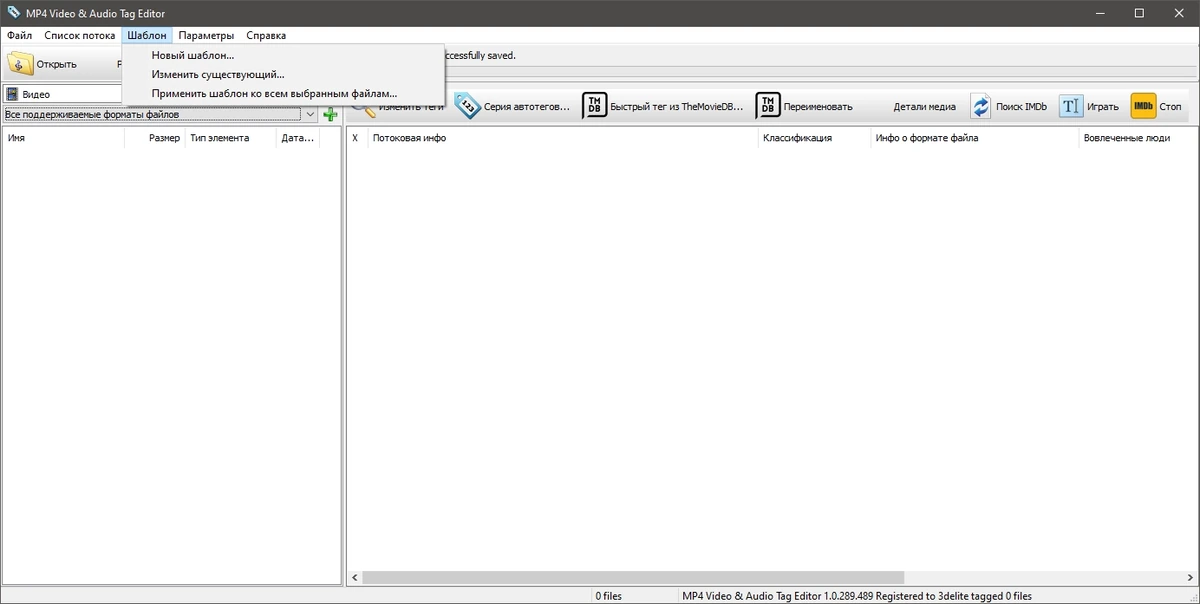Click the horizontal scrollbar thumb in tag table
The height and width of the screenshot is (604, 1200).
[633, 578]
